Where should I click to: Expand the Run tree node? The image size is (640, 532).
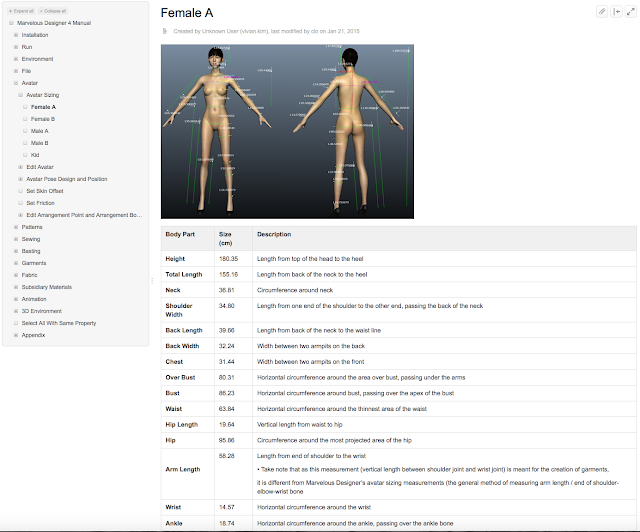point(16,47)
